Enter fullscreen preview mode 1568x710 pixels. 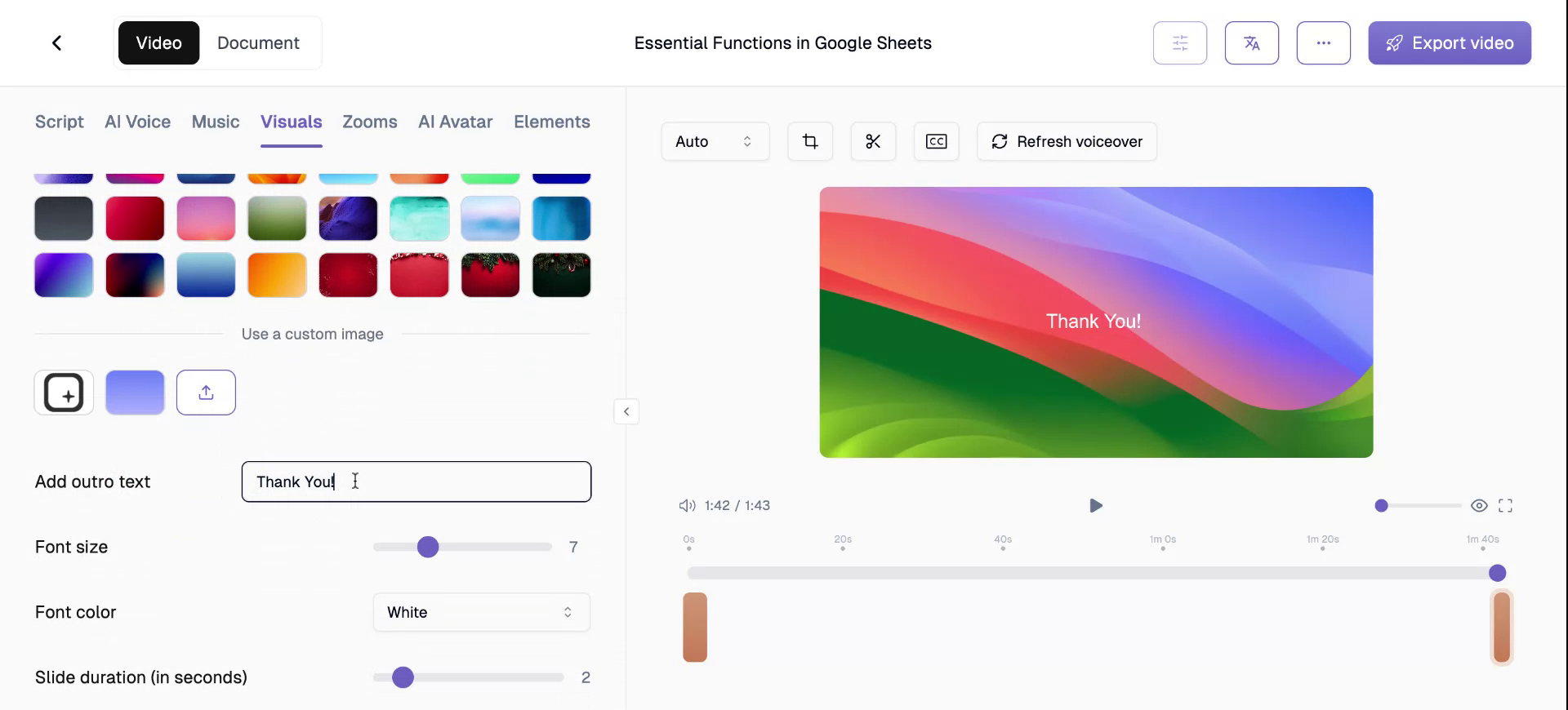click(x=1505, y=506)
